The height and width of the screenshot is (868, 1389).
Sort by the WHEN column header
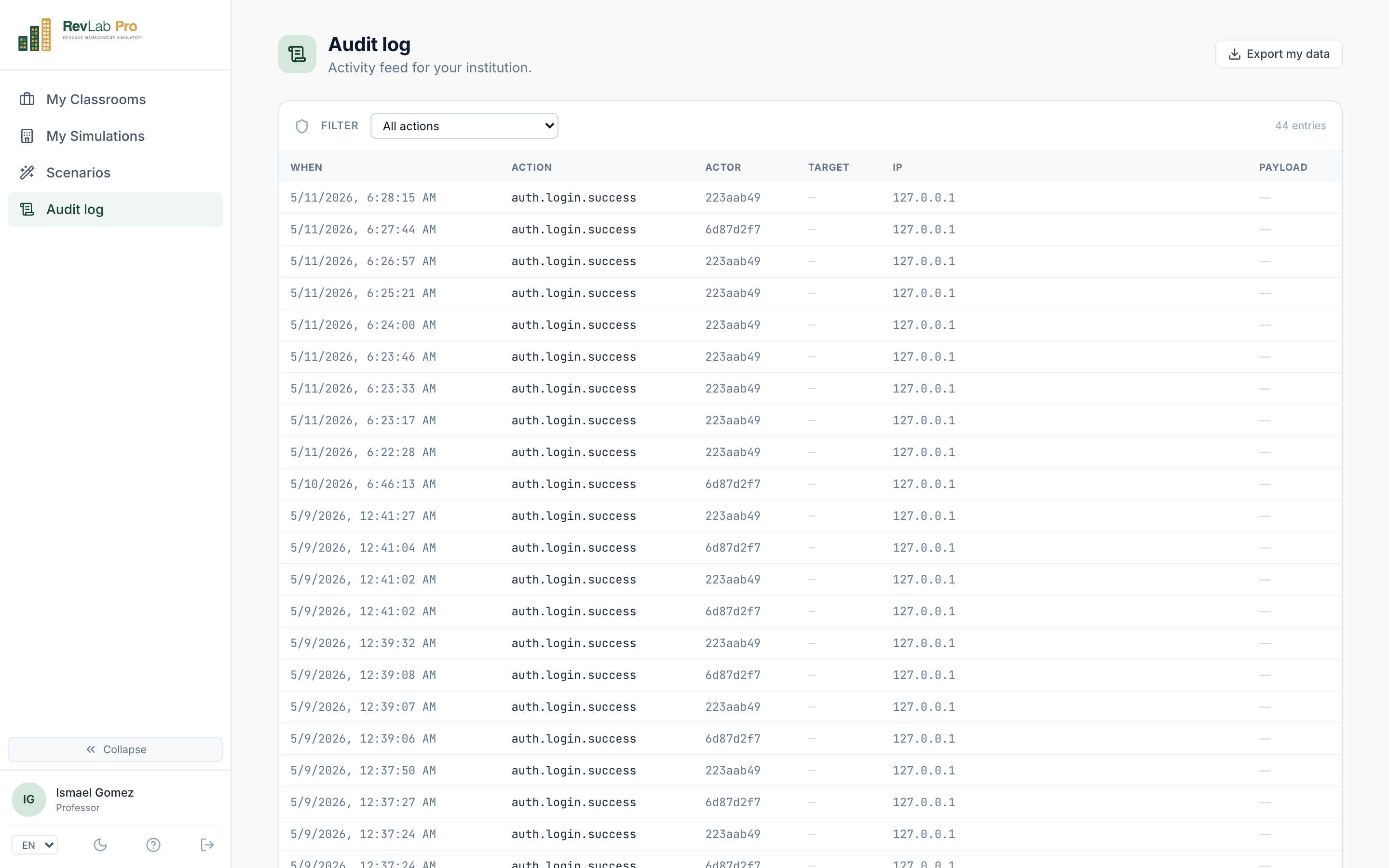pos(307,167)
